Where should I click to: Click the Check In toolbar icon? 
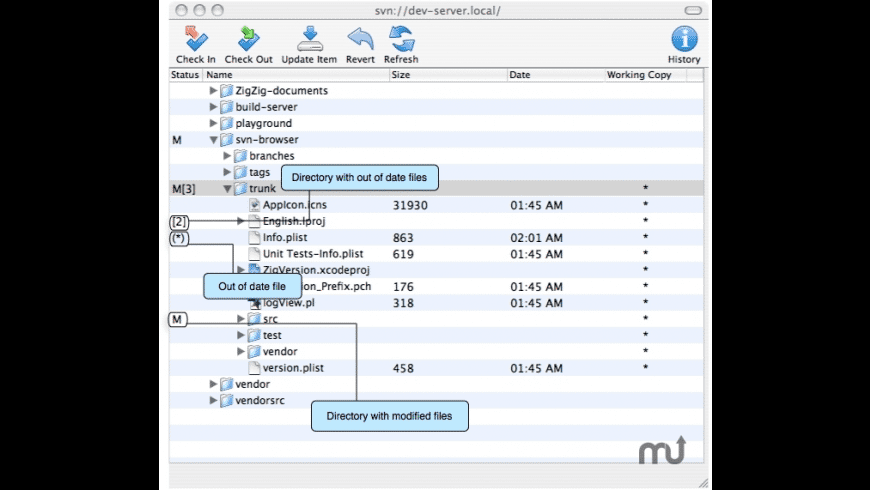[196, 39]
